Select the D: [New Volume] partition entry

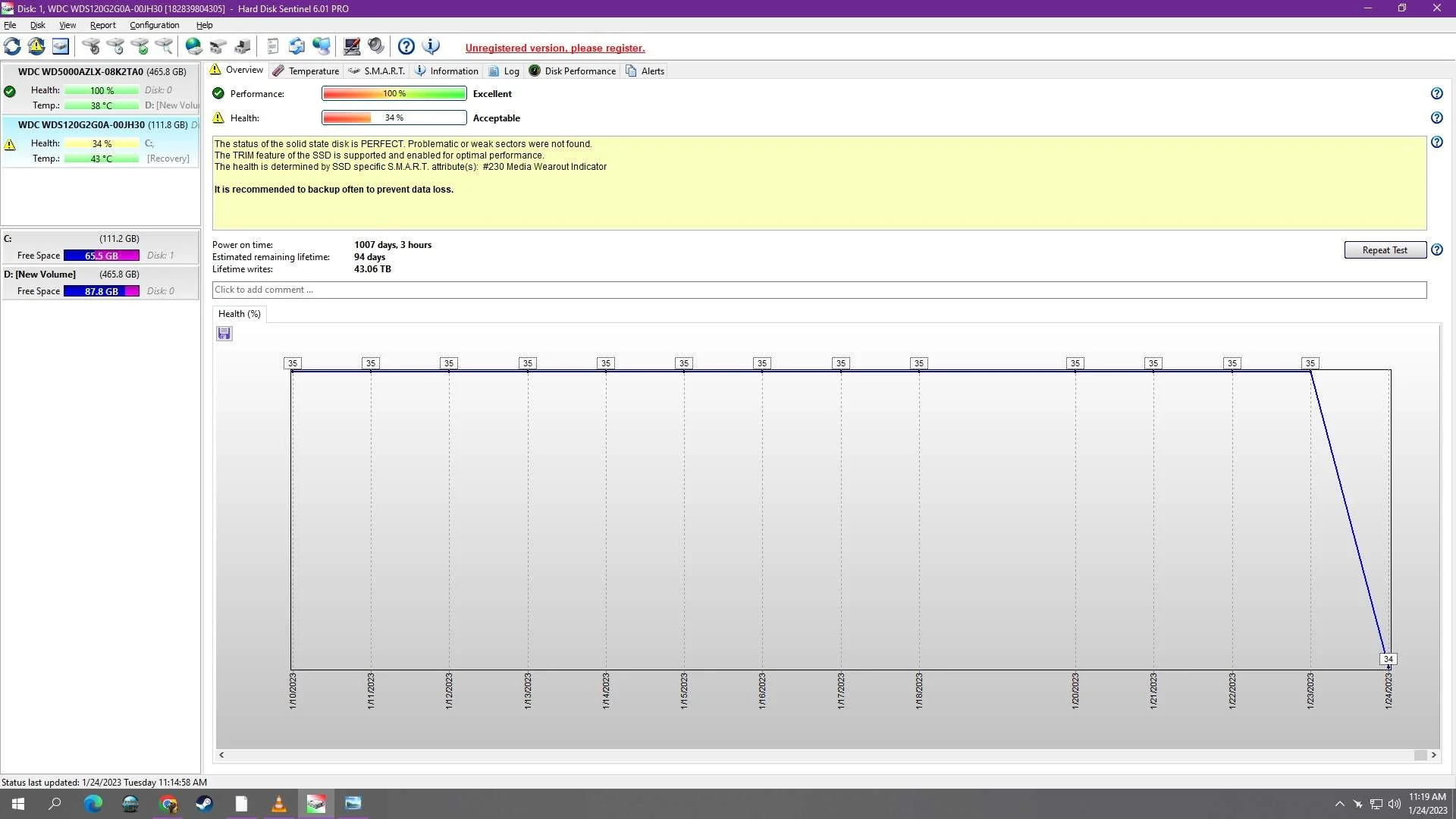[101, 283]
